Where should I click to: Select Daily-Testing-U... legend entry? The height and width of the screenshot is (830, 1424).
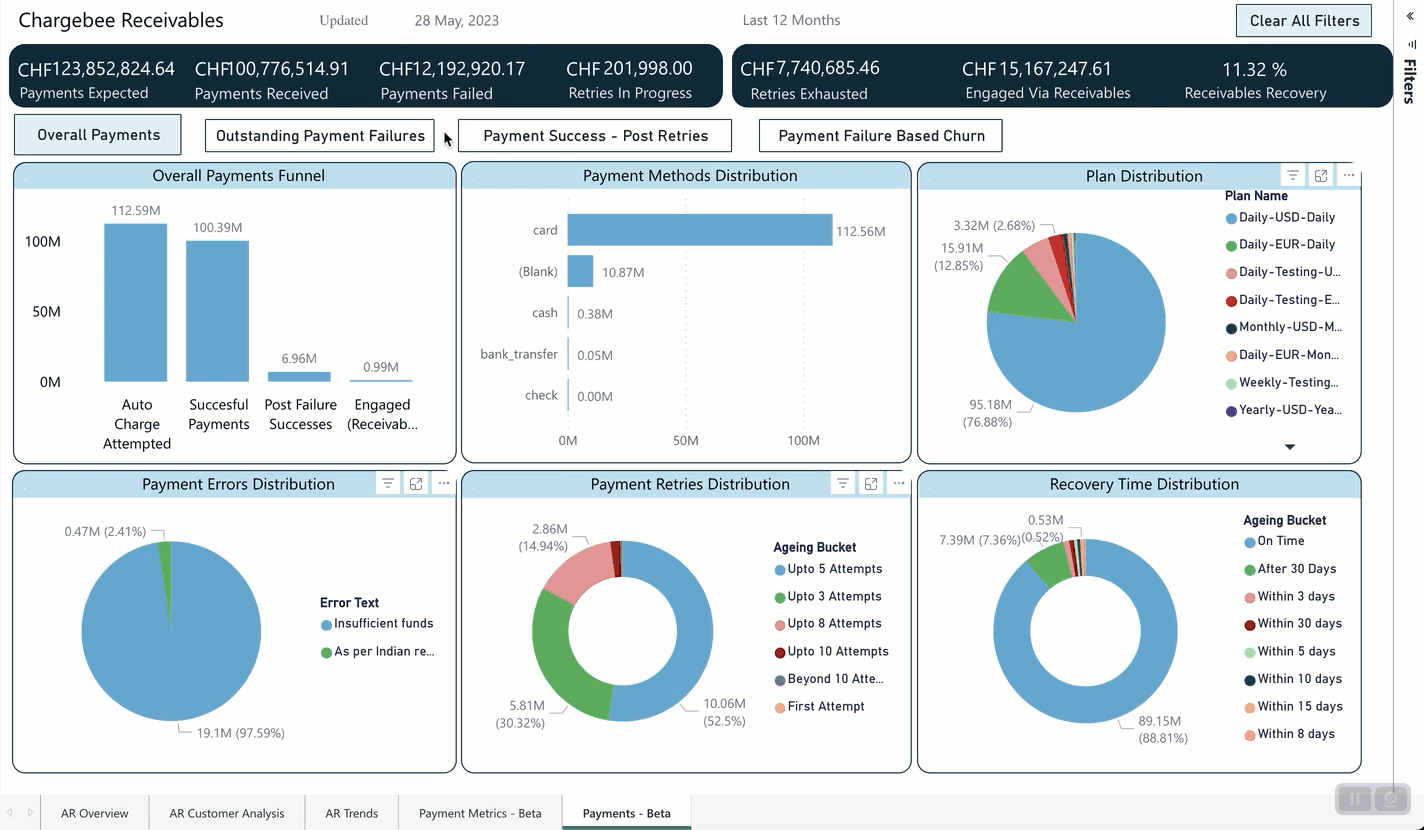coord(1283,273)
